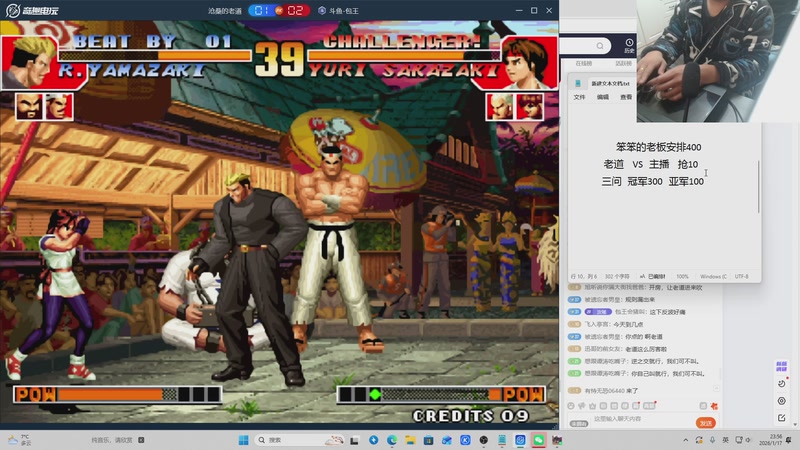The image size is (800, 450).
Task: Click Yuri Sakazaki's portrait in game HUD
Action: pyautogui.click(x=529, y=63)
